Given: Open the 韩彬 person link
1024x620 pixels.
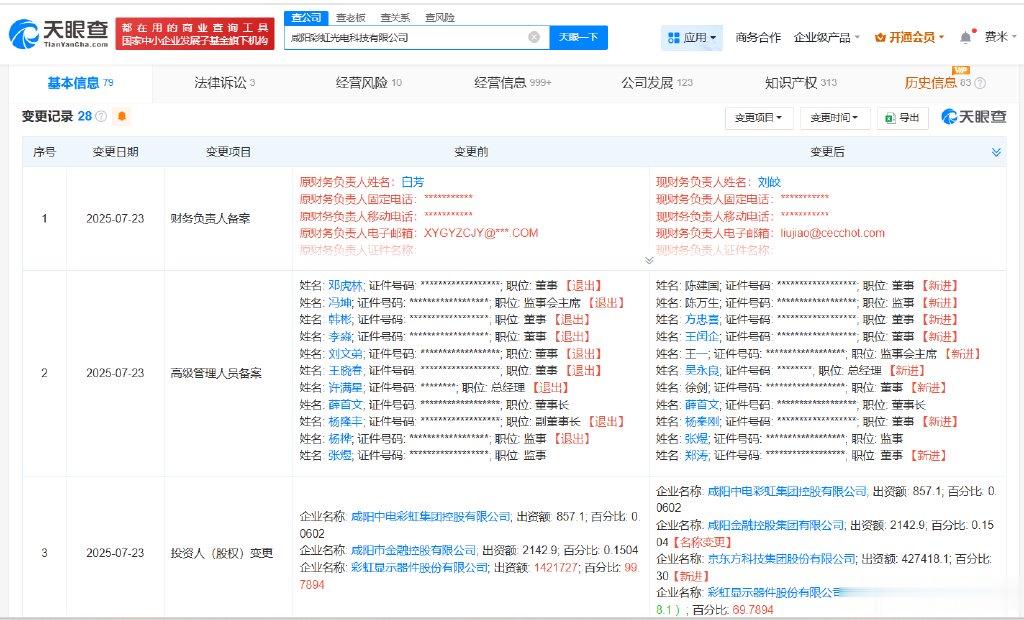Looking at the screenshot, I should (340, 319).
